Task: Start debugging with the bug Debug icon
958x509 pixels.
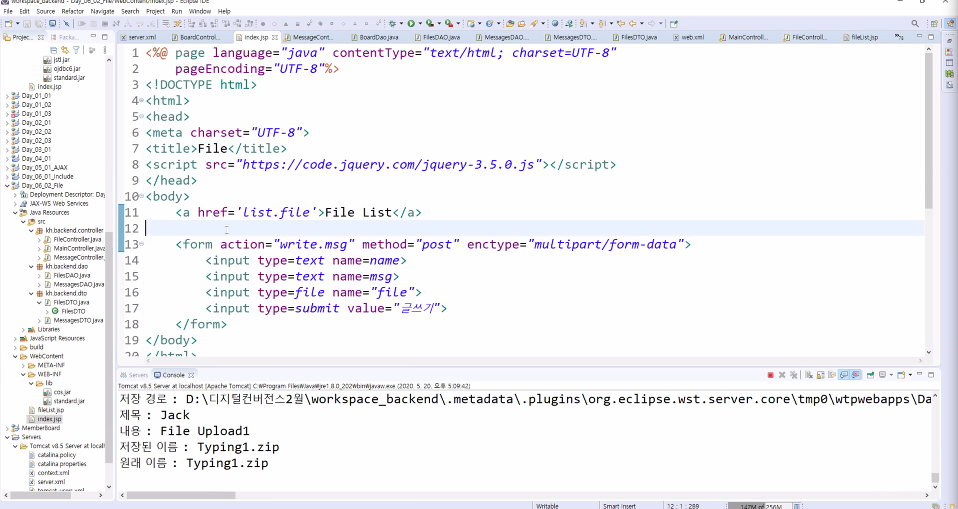Action: click(x=392, y=24)
